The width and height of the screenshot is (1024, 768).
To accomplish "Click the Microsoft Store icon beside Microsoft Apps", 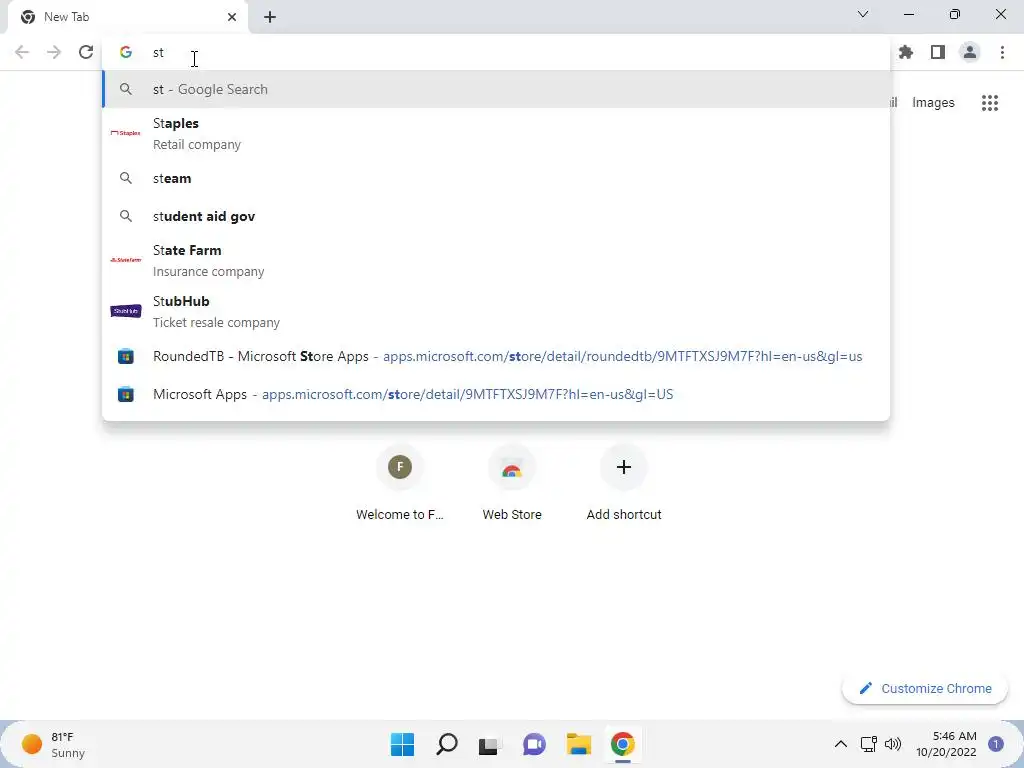I will 125,394.
